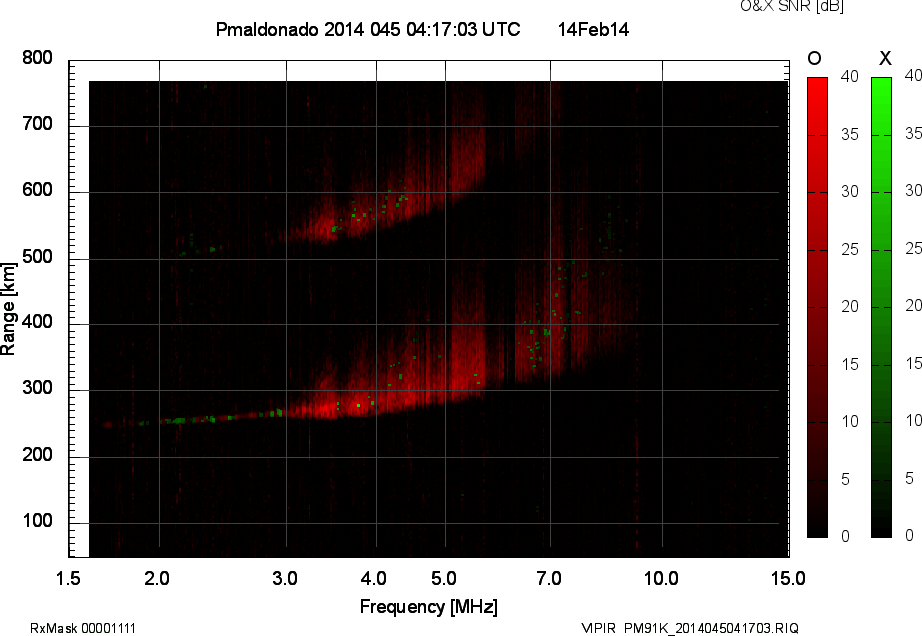The image size is (922, 636).
Task: Select the 'O' label above red colorbar
Action: pyautogui.click(x=814, y=58)
